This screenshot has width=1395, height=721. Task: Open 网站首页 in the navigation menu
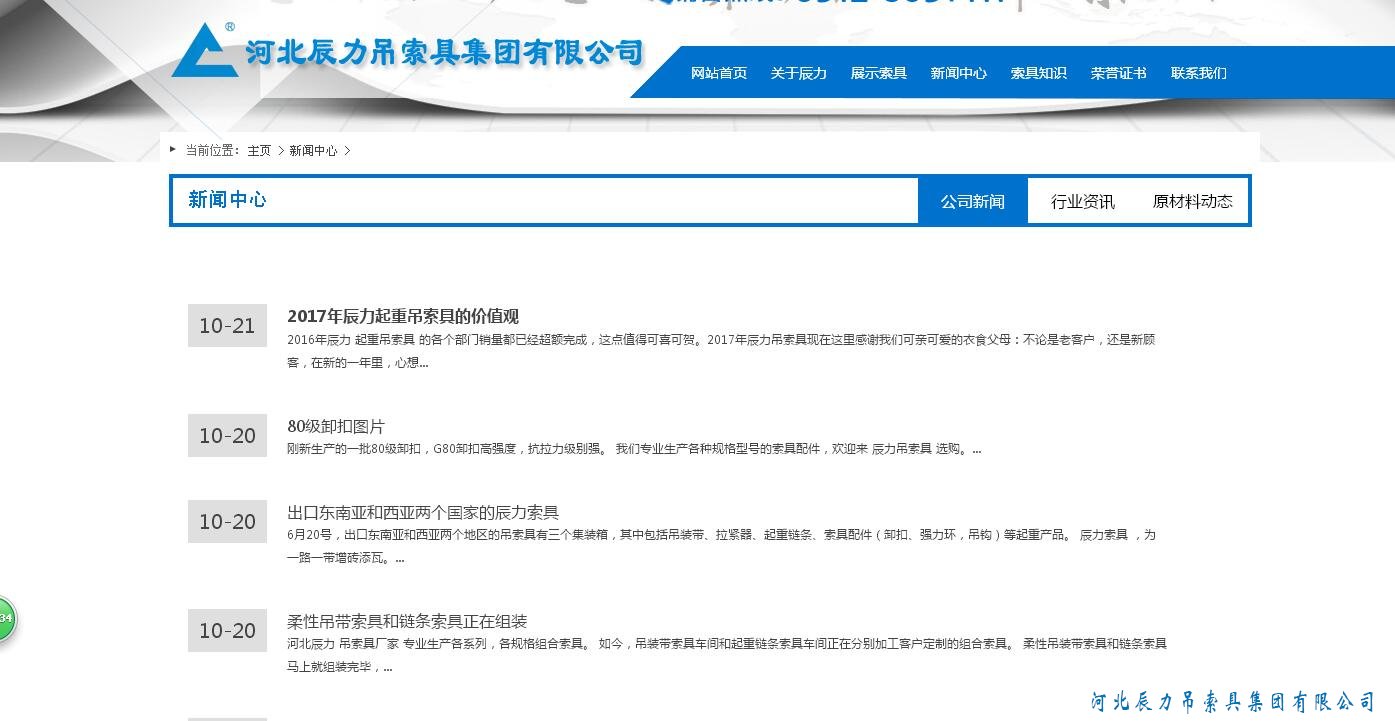(x=720, y=72)
